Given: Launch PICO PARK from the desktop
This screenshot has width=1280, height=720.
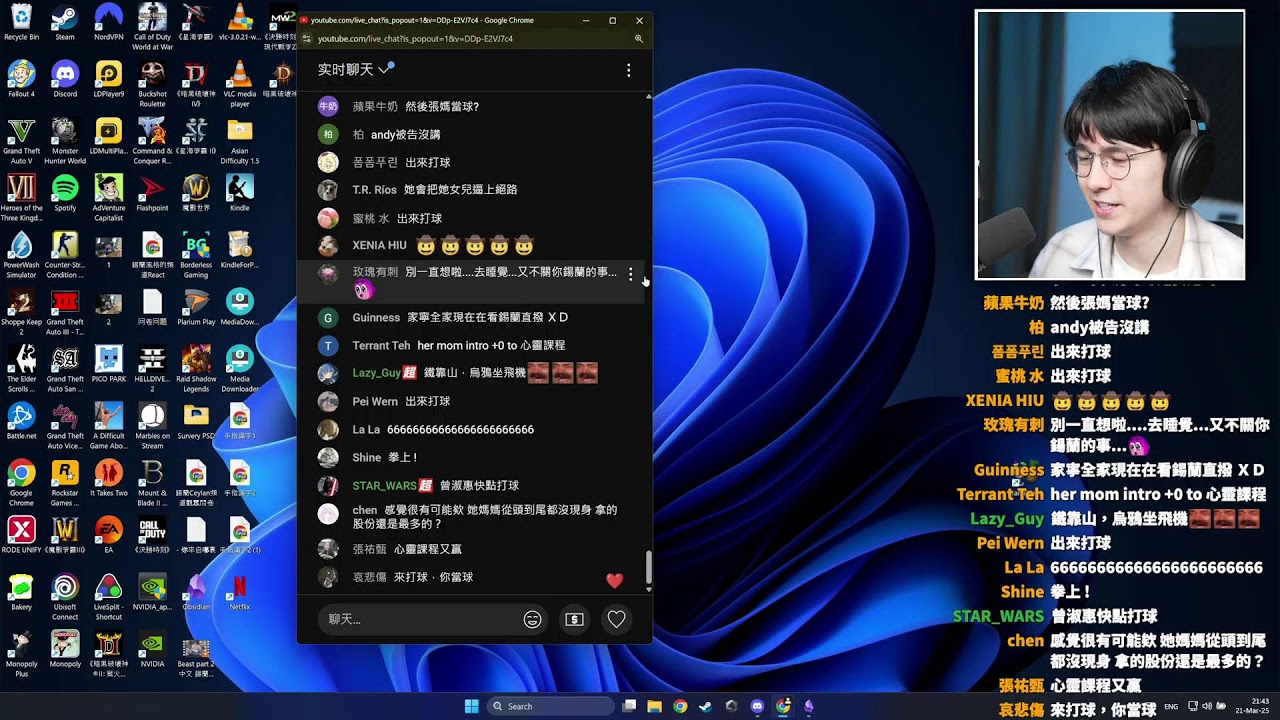Looking at the screenshot, I should tap(108, 364).
